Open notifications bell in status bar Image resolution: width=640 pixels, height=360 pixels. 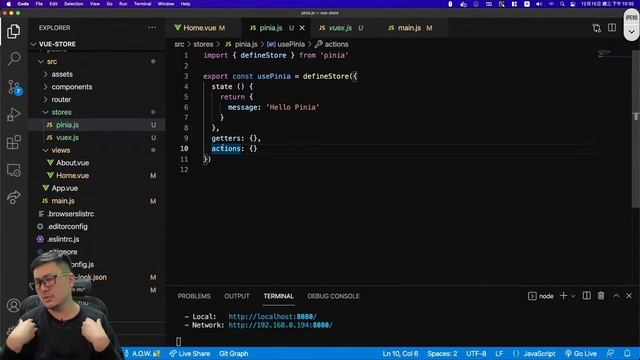click(x=627, y=353)
